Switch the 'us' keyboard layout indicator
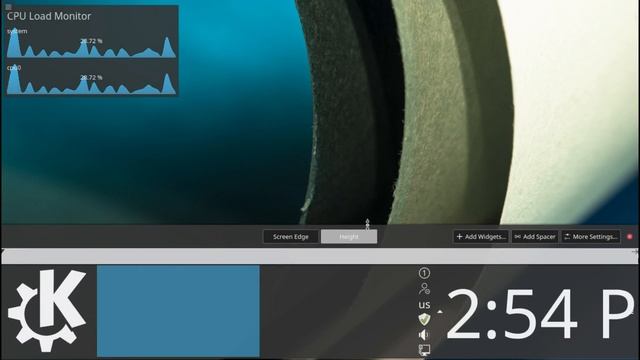The image size is (640, 360). 424,304
